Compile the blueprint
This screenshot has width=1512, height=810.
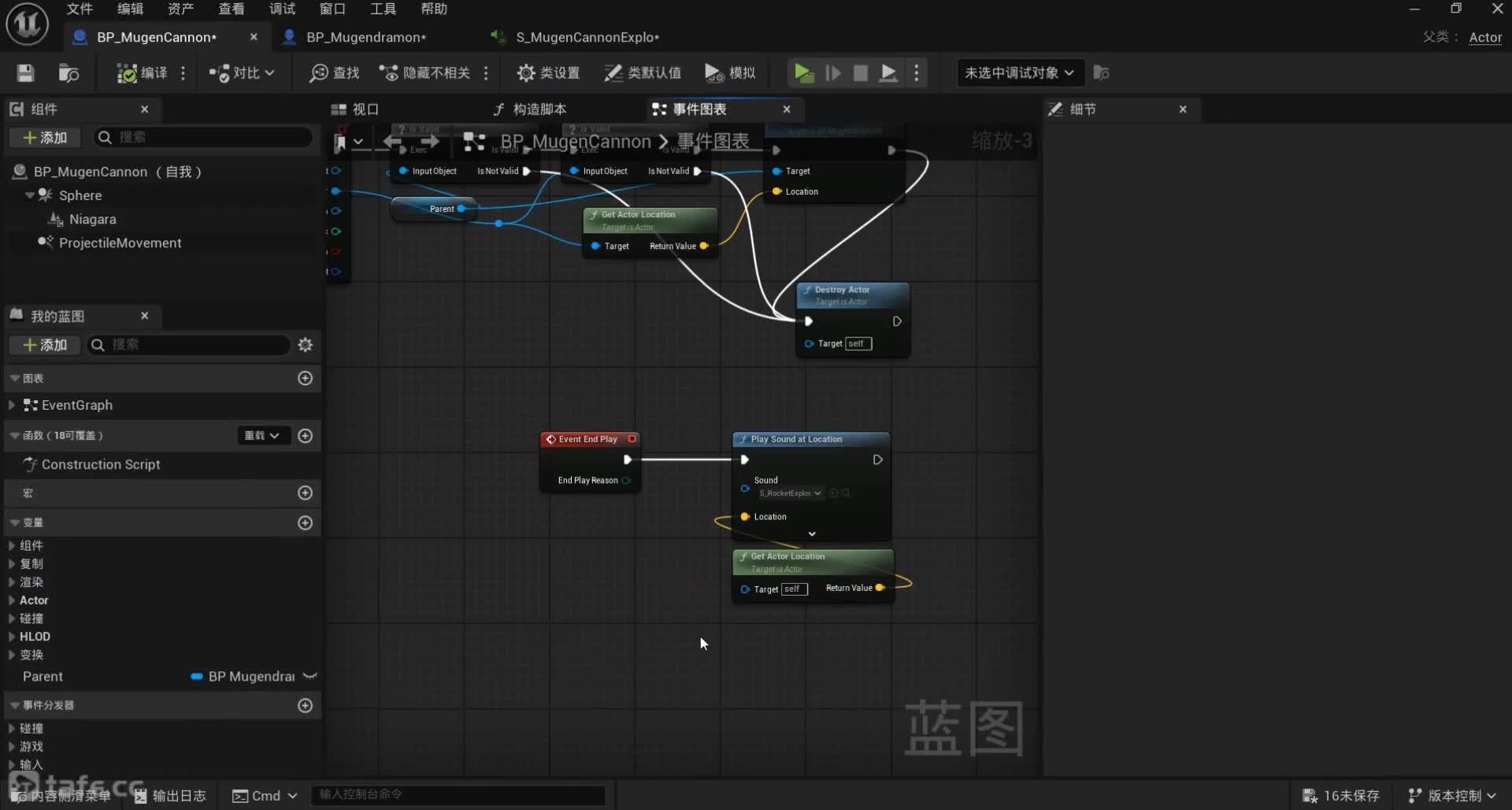tap(142, 73)
